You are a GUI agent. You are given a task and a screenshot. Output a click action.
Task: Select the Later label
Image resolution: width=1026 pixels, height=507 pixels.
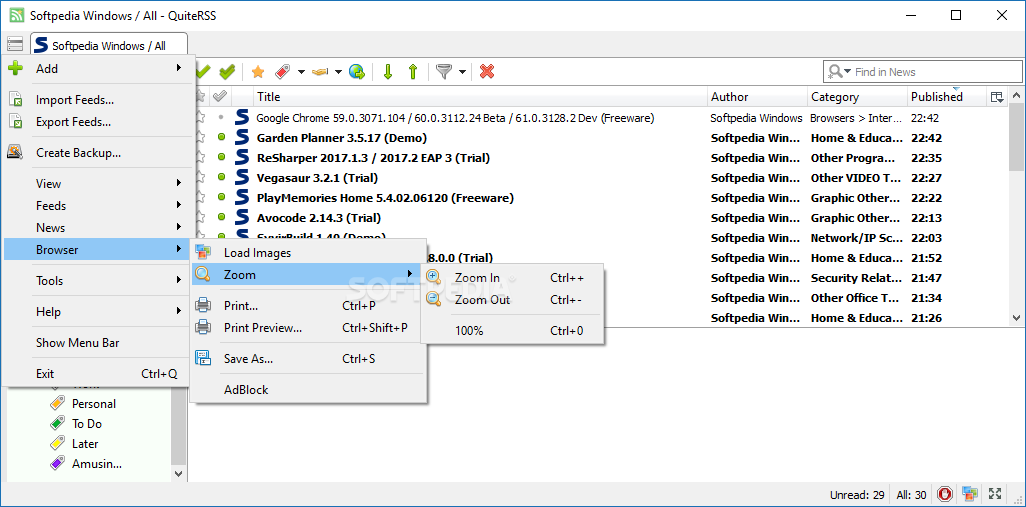pyautogui.click(x=85, y=444)
